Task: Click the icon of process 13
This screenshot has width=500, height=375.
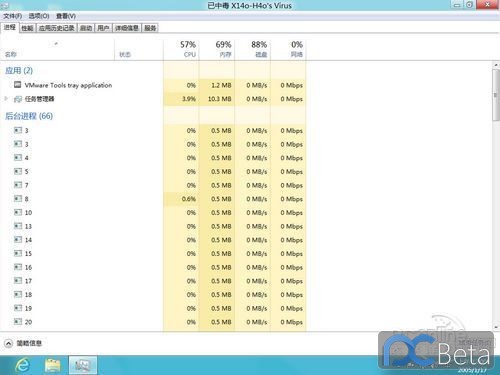Action: 18,226
